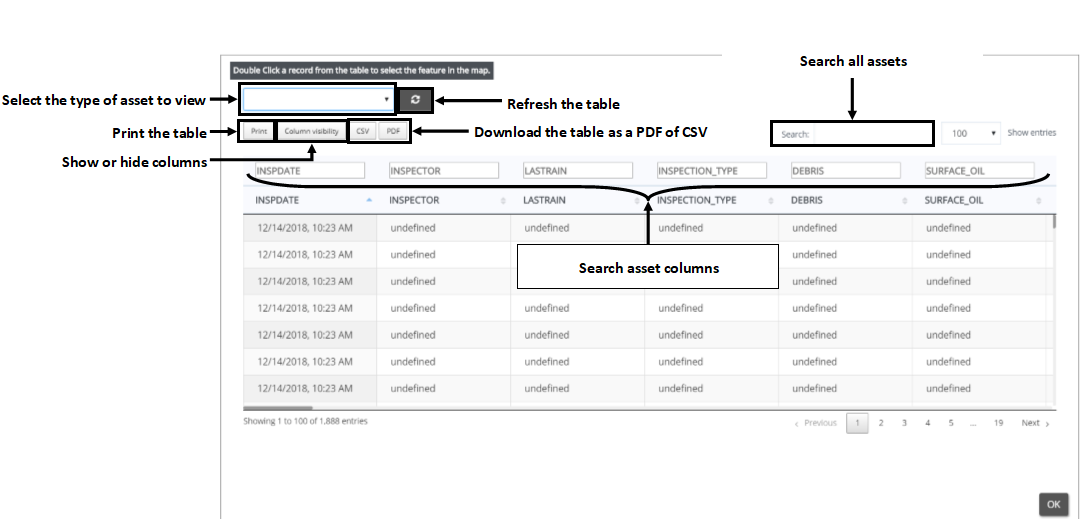Download the table as CSV
1087x527 pixels.
pyautogui.click(x=363, y=131)
